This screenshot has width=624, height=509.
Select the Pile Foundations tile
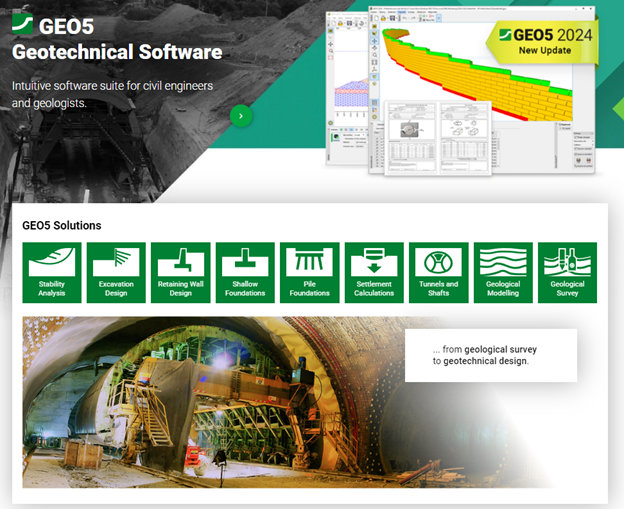[310, 273]
